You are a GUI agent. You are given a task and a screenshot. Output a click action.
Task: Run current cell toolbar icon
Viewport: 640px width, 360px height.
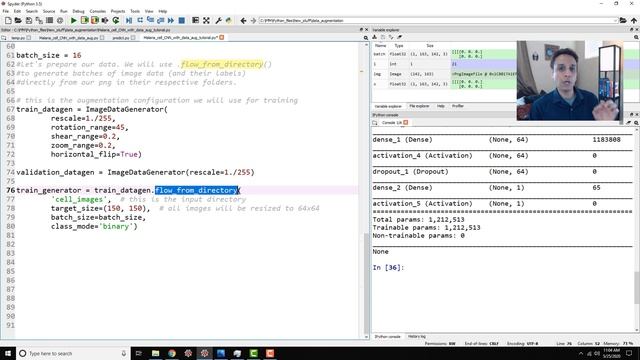point(84,20)
